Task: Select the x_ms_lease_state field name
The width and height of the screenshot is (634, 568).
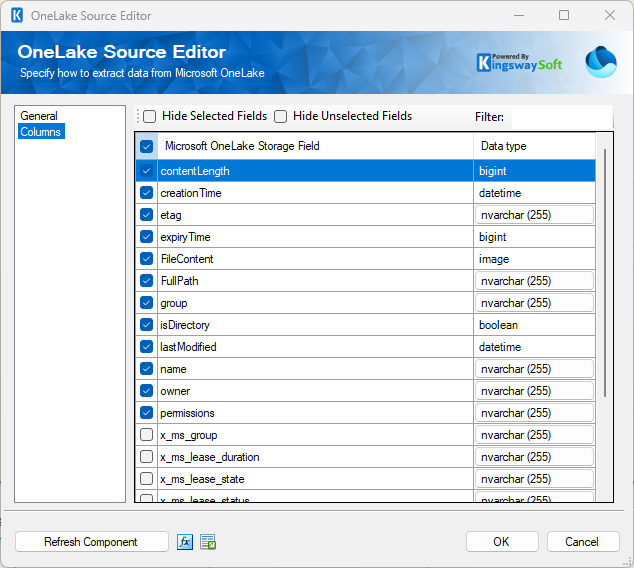Action: click(x=202, y=479)
